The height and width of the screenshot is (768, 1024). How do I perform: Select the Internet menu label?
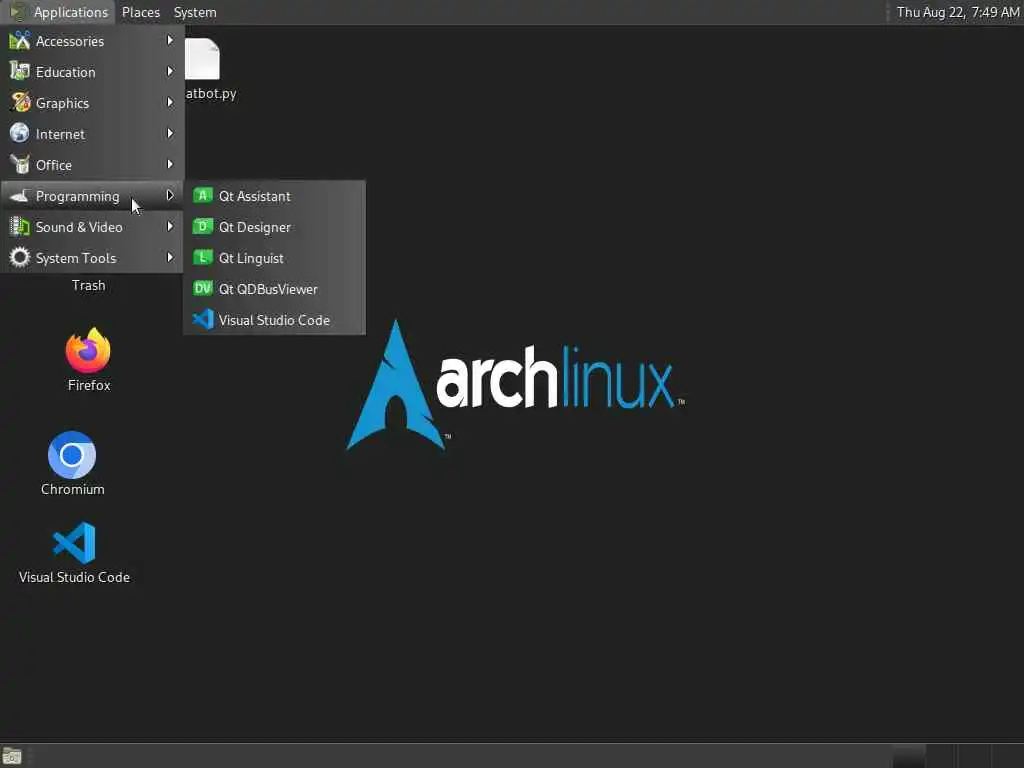[x=60, y=135]
